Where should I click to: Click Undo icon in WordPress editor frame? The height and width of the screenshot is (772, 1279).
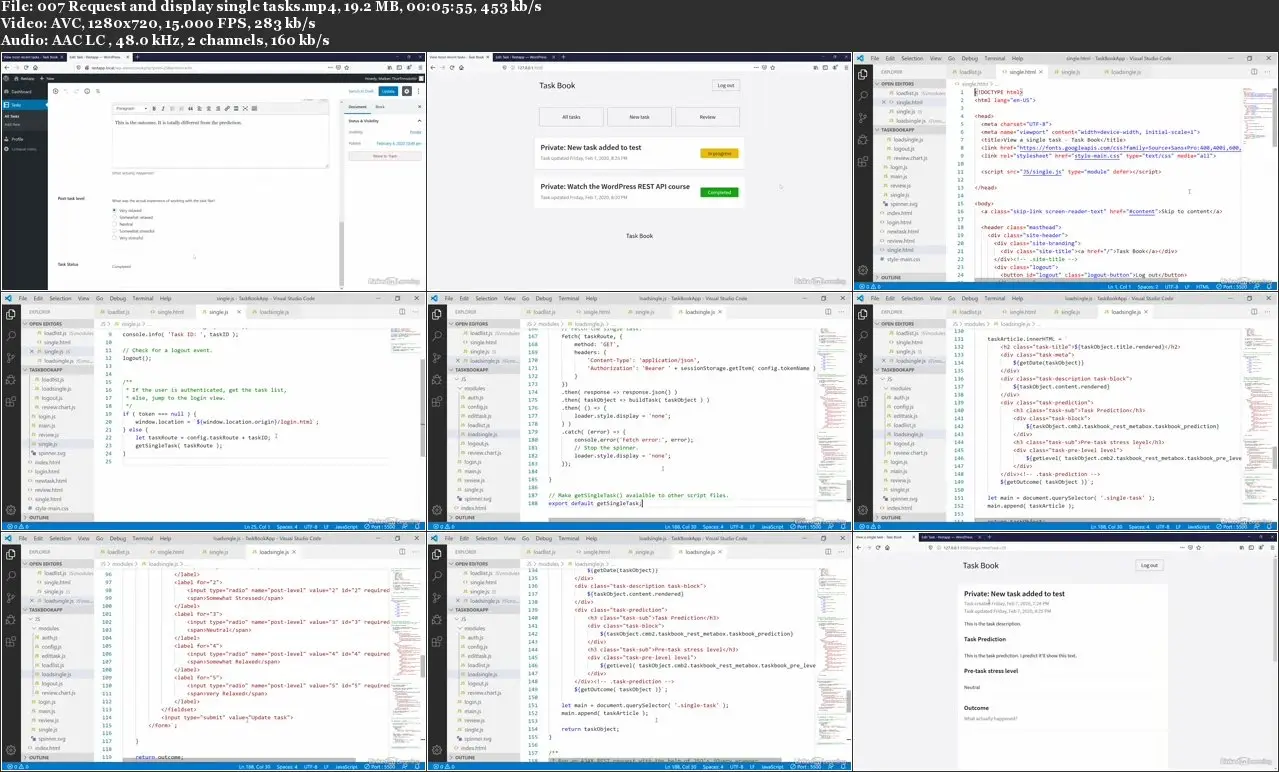(x=66, y=91)
